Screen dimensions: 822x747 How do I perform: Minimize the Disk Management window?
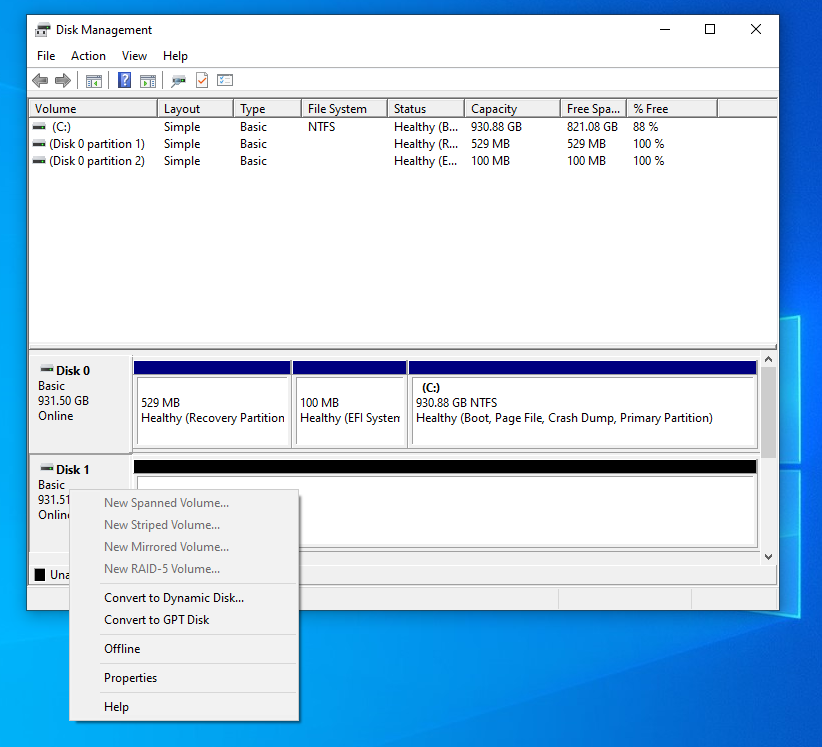pos(665,29)
